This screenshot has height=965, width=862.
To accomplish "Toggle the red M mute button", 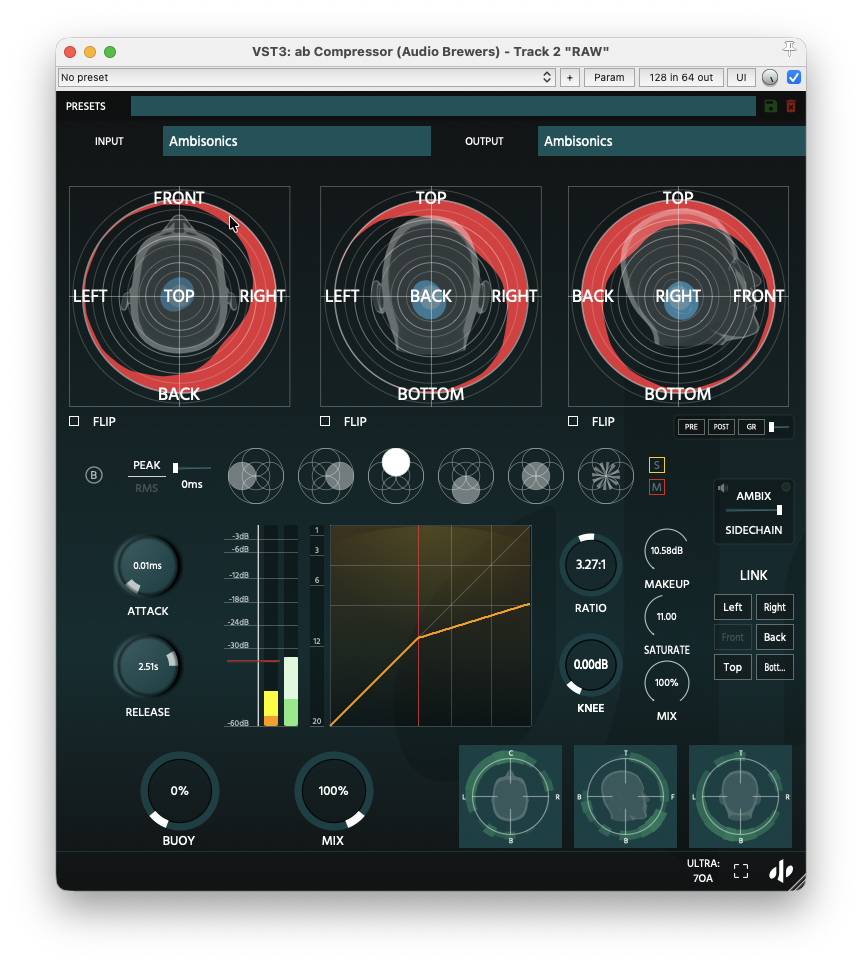I will pos(657,487).
